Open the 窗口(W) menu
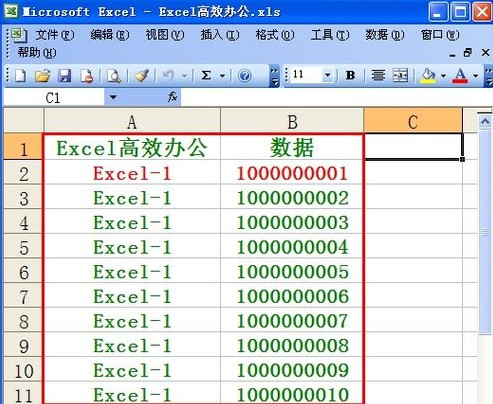The width and height of the screenshot is (493, 404). [440, 35]
